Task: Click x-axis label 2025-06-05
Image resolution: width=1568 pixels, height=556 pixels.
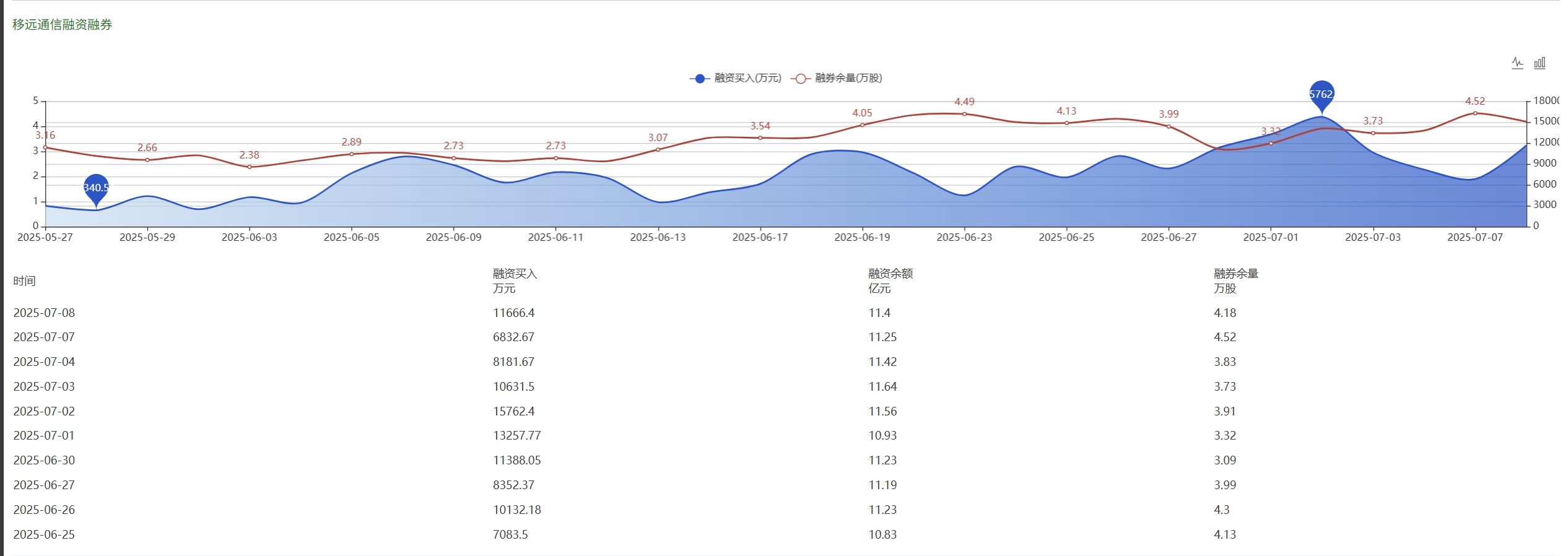Action: point(352,238)
